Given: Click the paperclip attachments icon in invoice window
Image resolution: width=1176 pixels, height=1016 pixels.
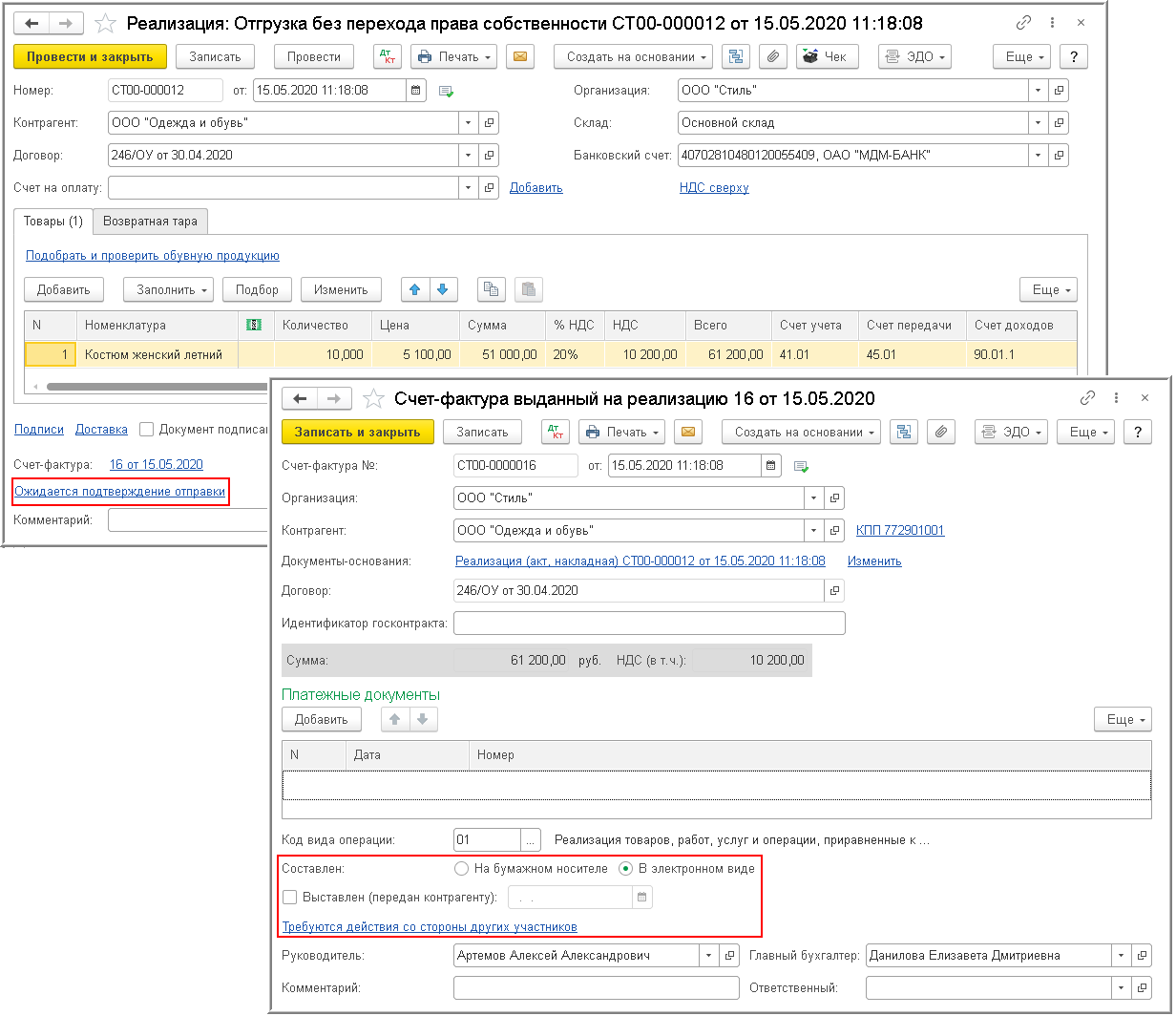Looking at the screenshot, I should 940,433.
